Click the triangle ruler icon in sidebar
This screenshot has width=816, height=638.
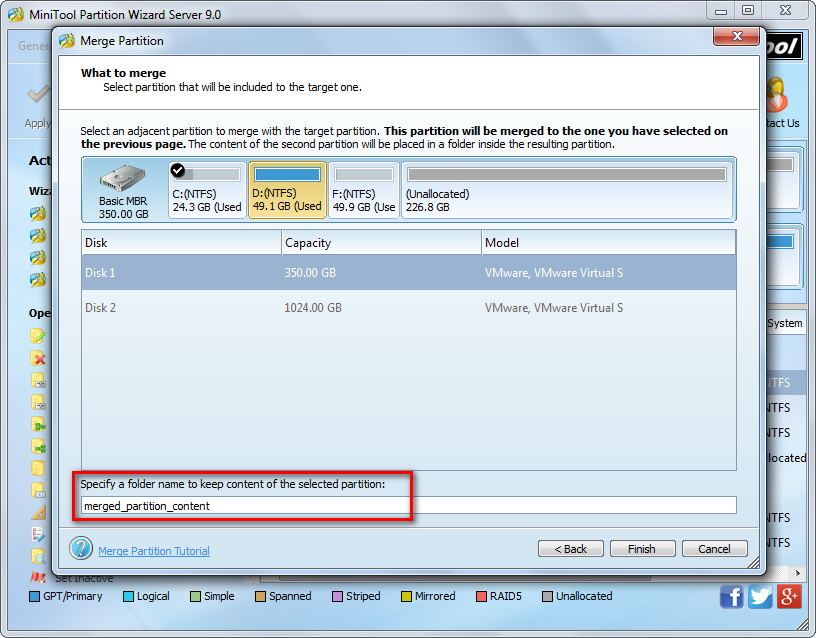[x=39, y=513]
